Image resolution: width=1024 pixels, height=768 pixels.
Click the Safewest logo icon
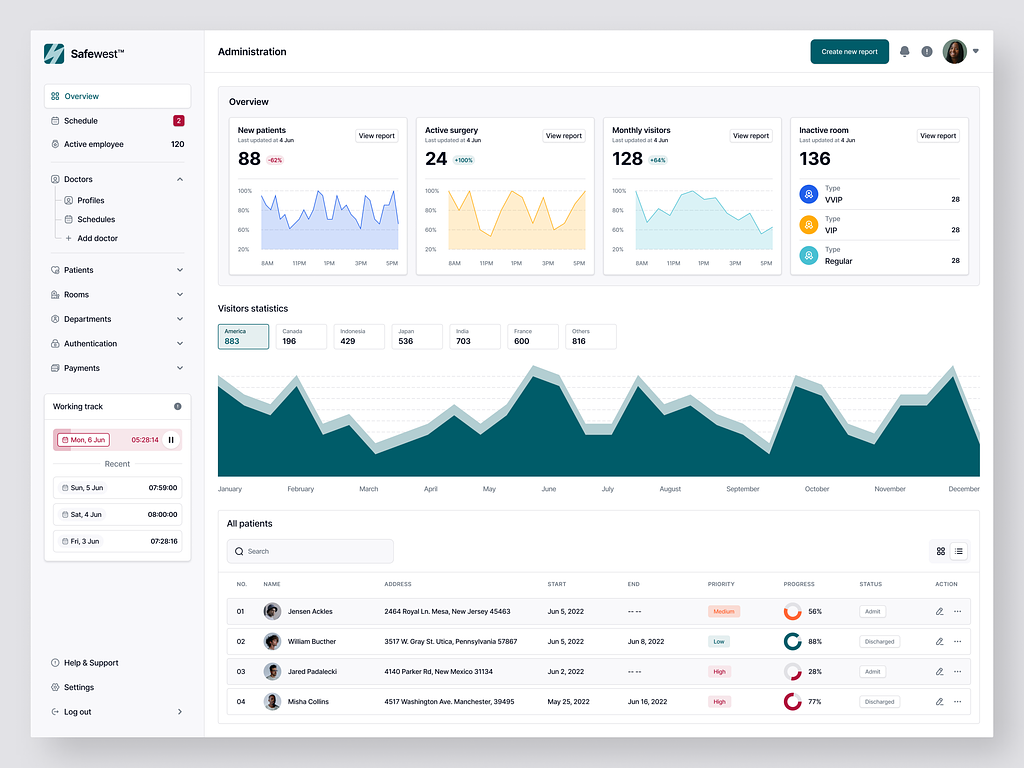click(x=54, y=54)
